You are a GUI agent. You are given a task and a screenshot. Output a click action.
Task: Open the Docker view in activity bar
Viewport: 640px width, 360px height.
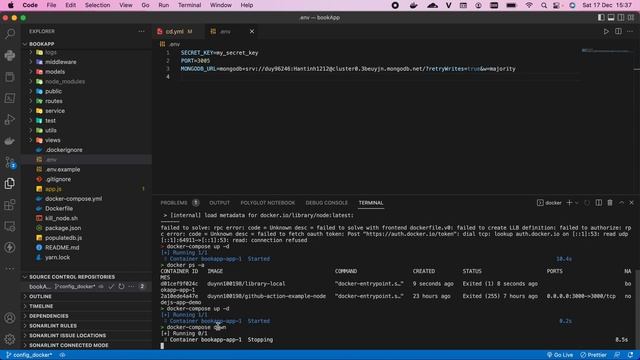[x=10, y=141]
